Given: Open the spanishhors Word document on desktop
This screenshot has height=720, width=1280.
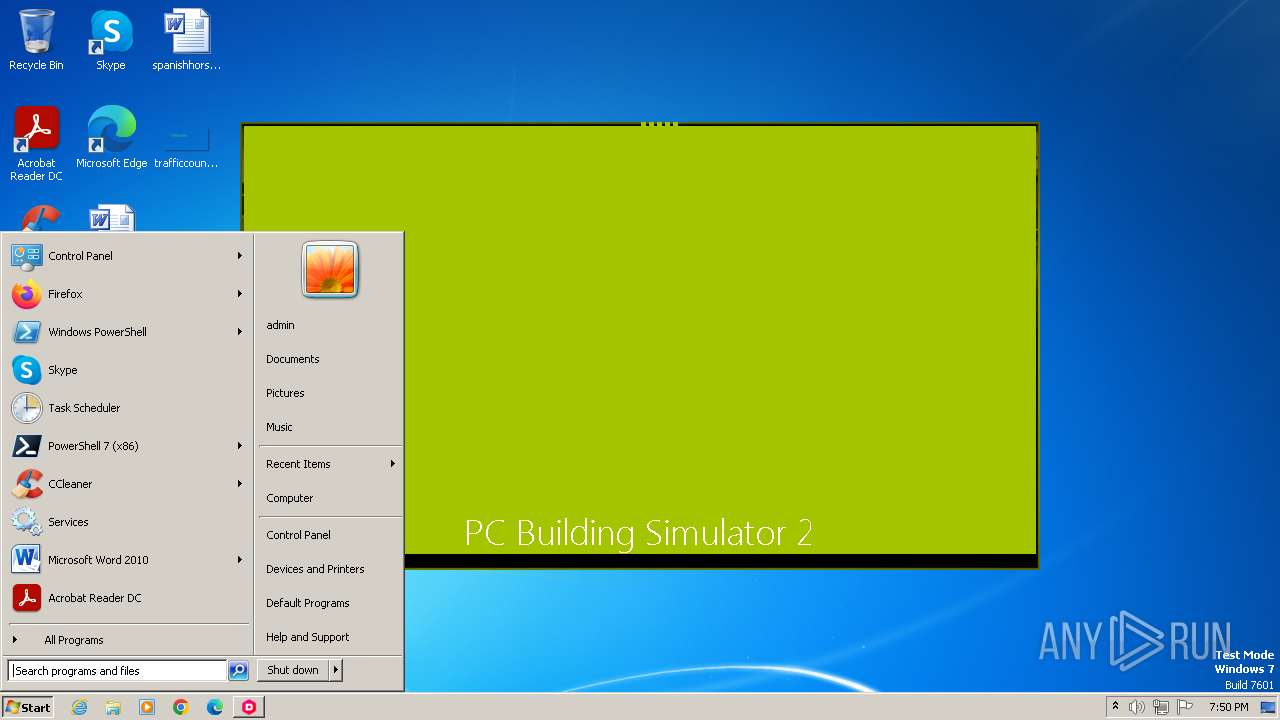Looking at the screenshot, I should click(x=186, y=40).
